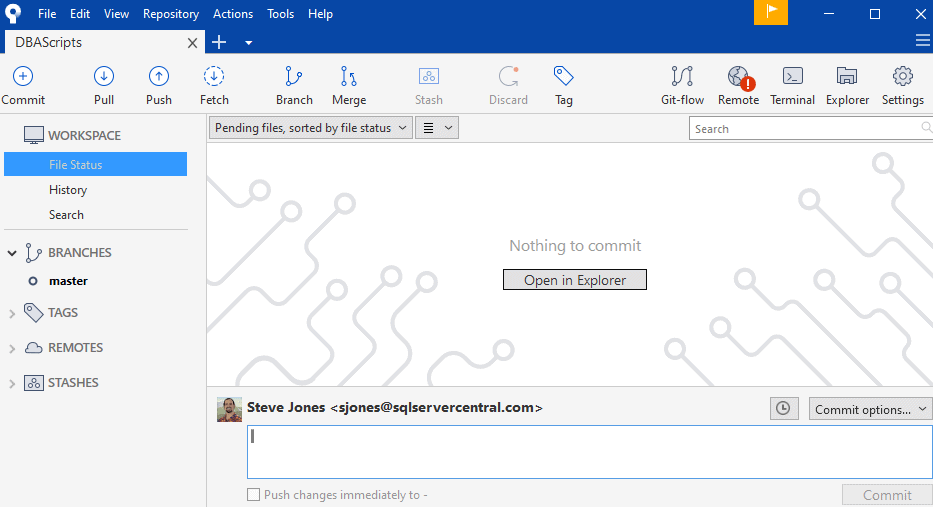Click the yellow flag notification icon
The height and width of the screenshot is (507, 933).
771,12
